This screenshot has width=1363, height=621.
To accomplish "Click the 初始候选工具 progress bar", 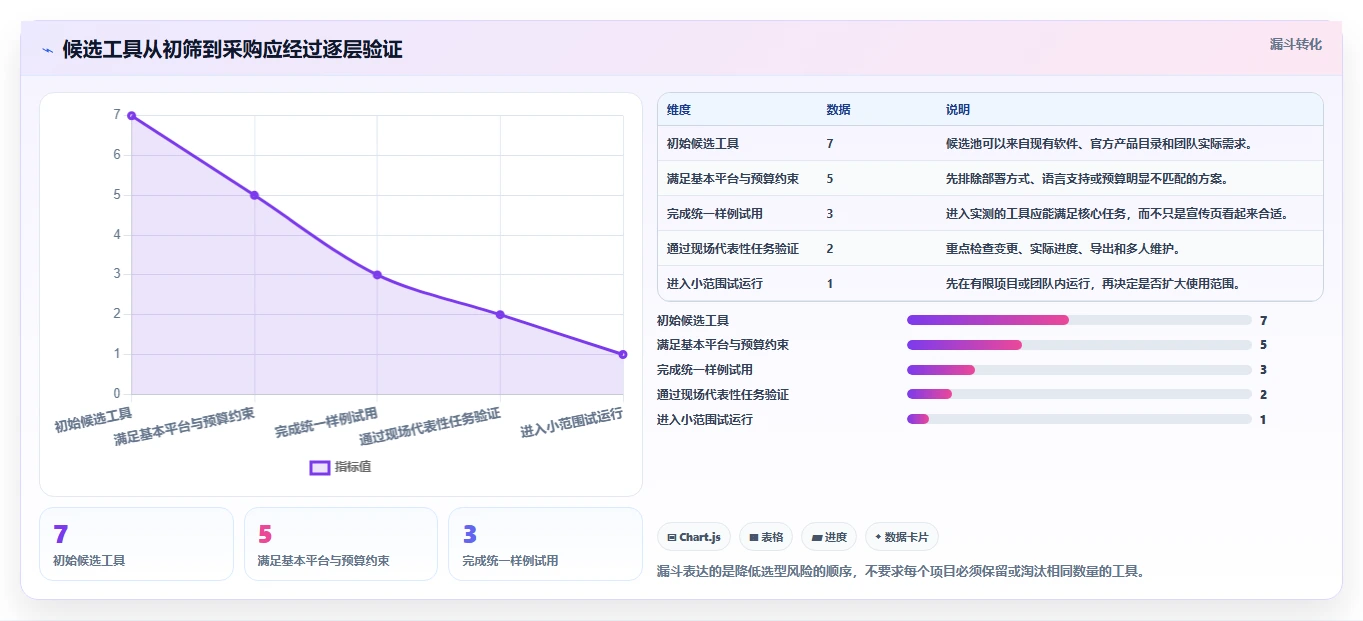I will click(1079, 320).
